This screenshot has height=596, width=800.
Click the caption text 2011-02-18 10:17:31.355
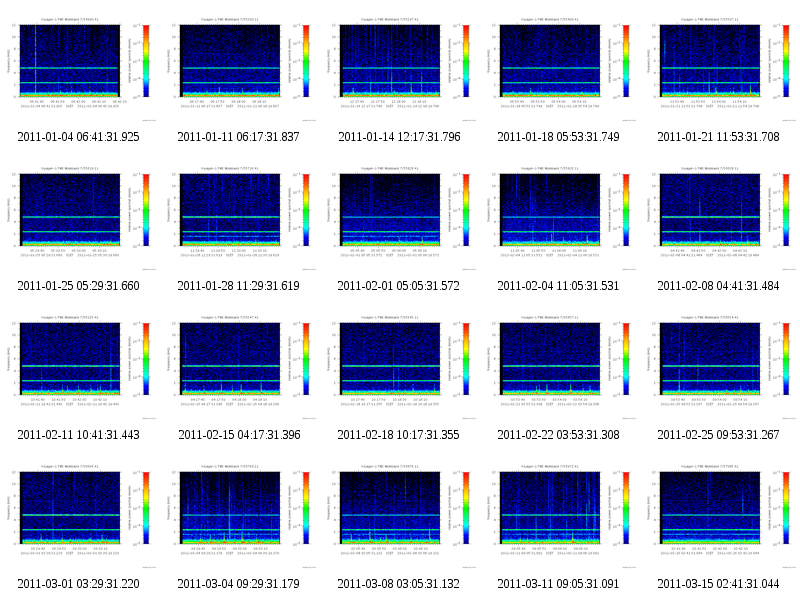[x=398, y=435]
